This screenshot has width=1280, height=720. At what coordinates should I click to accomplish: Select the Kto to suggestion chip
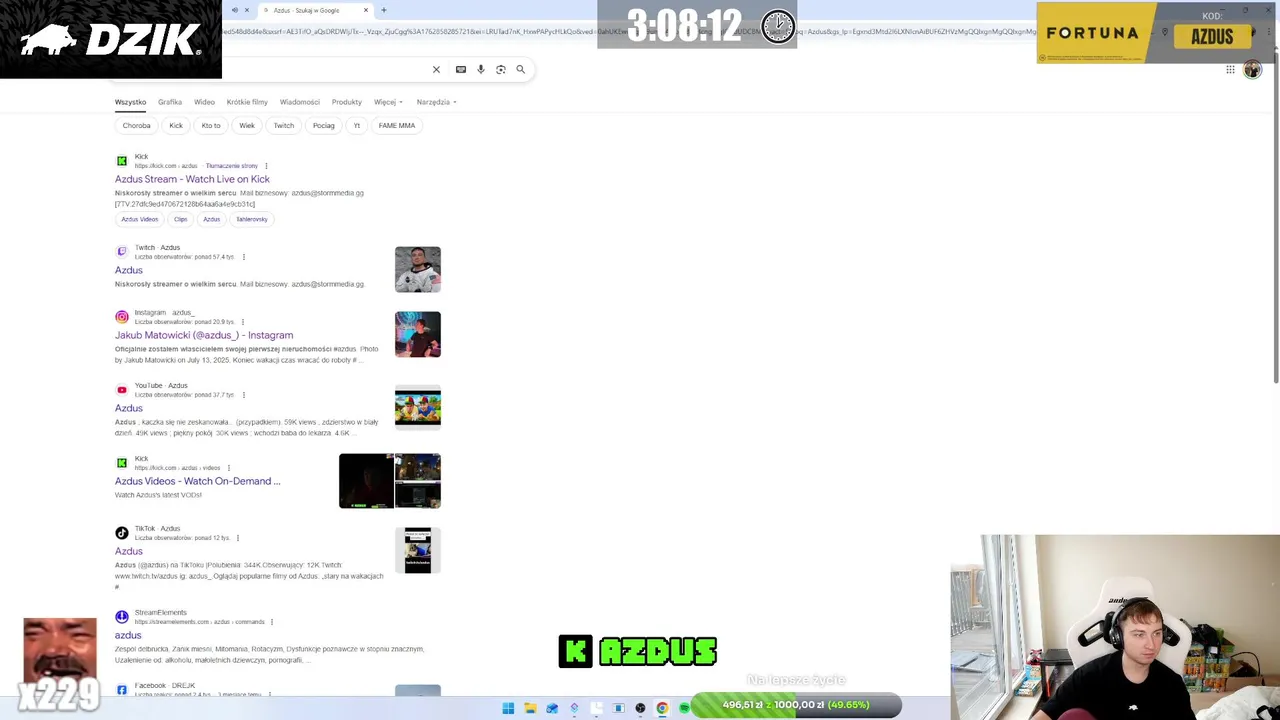[x=211, y=126]
